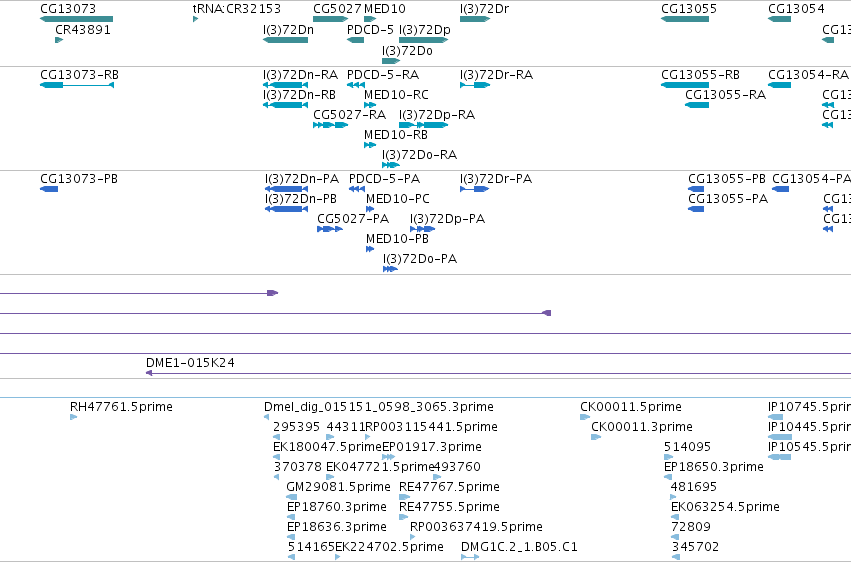Click the CG13055-RA transcript
Image resolution: width=851 pixels, height=562 pixels.
[697, 105]
